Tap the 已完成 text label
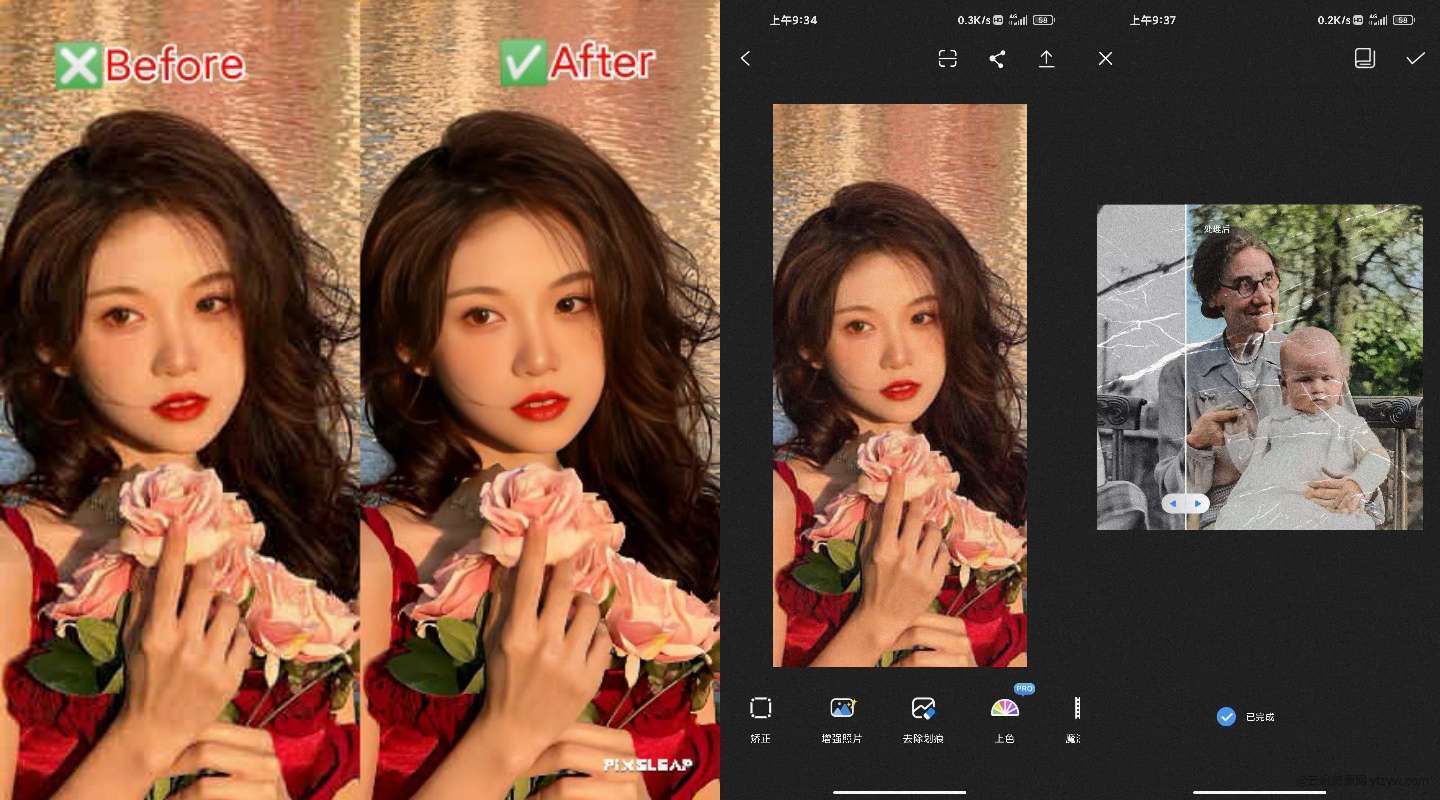 [1260, 717]
